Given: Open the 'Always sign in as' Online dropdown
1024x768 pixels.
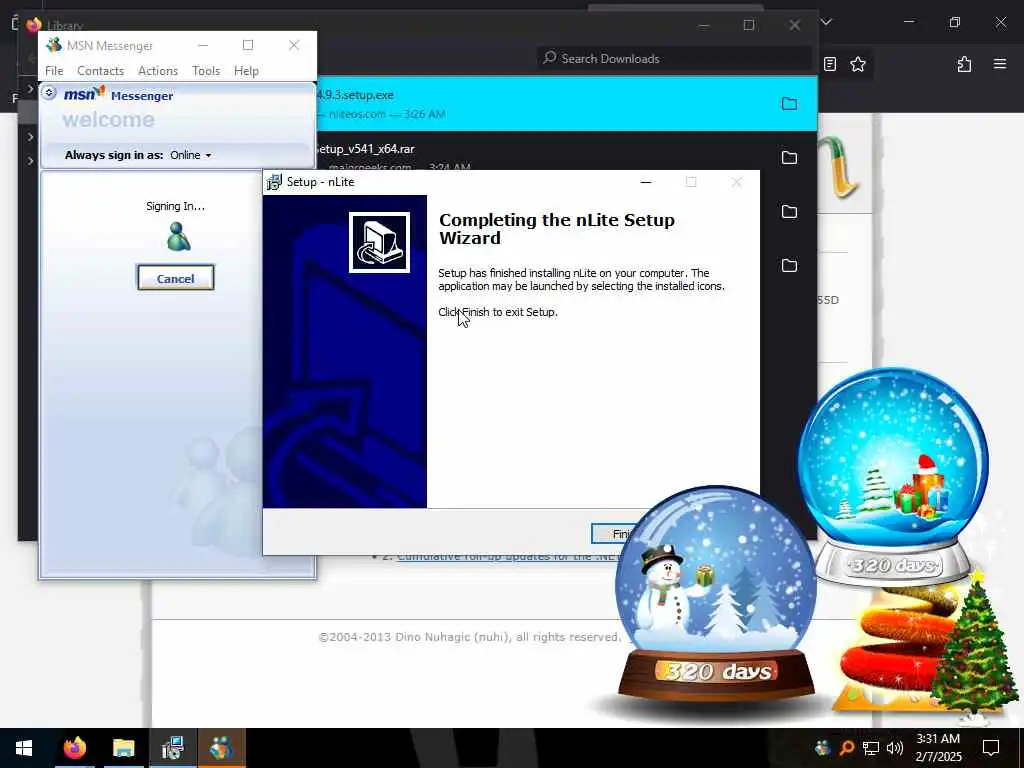Looking at the screenshot, I should [191, 155].
